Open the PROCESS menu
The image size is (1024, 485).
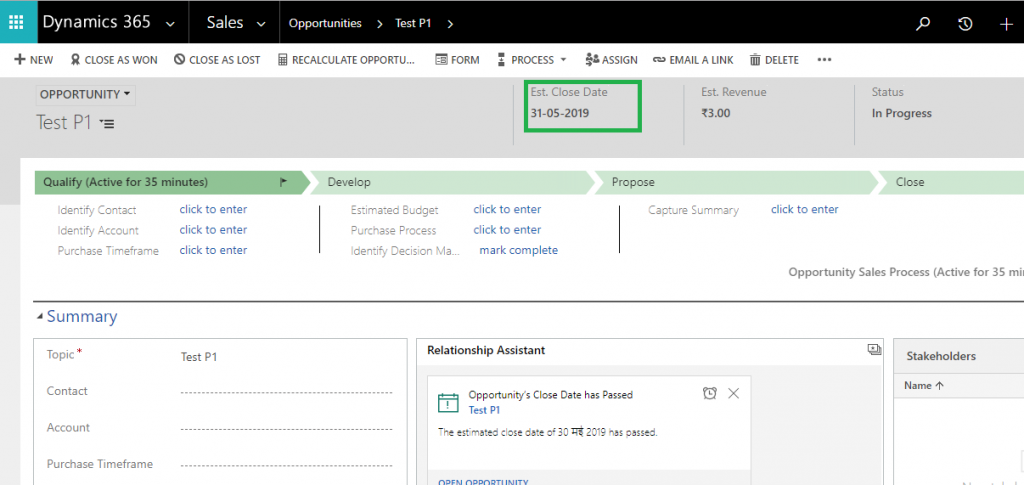click(x=538, y=60)
